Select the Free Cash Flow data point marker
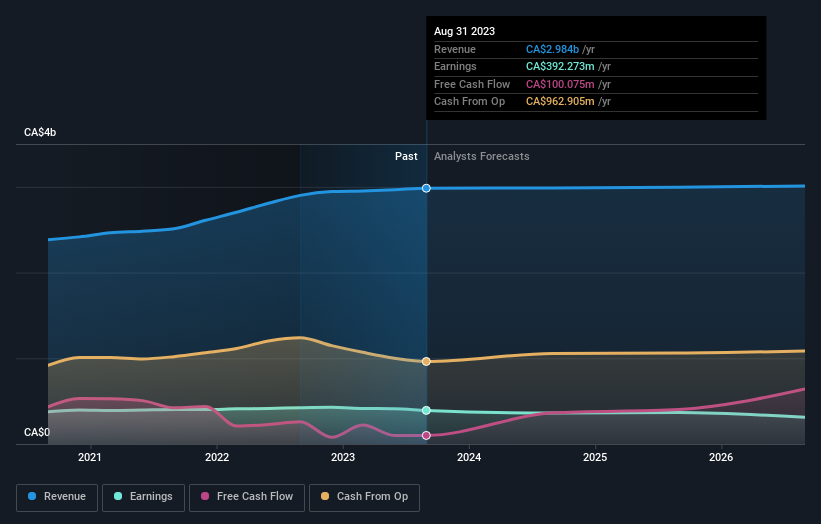Image resolution: width=821 pixels, height=524 pixels. [x=426, y=436]
